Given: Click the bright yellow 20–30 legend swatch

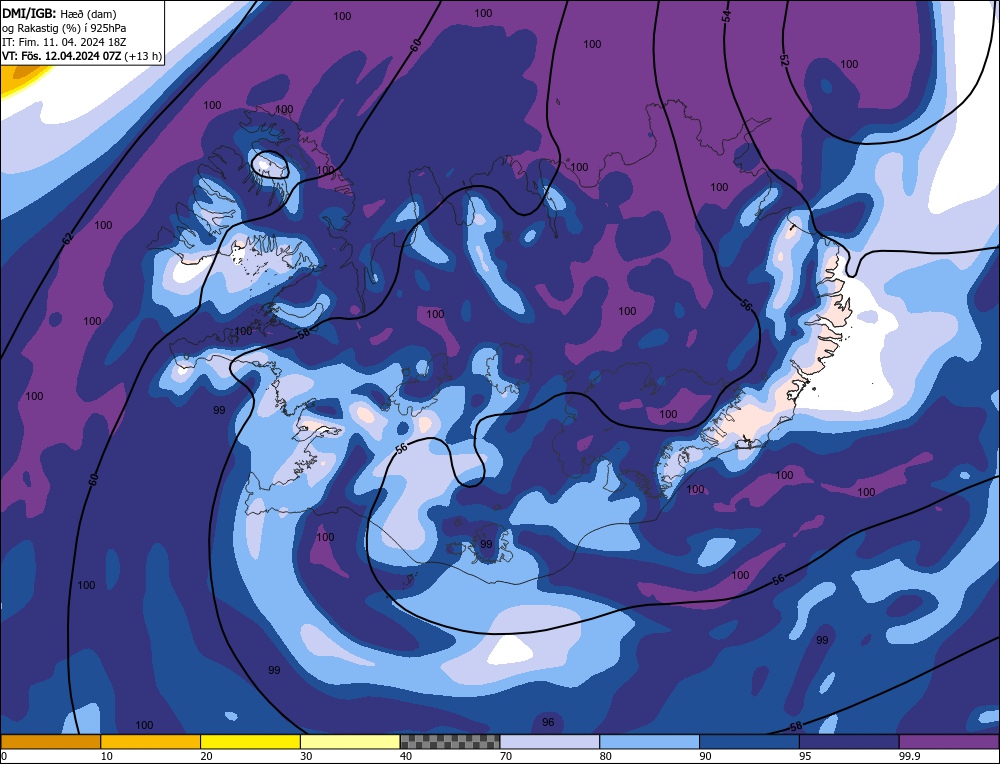Looking at the screenshot, I should pos(250,741).
